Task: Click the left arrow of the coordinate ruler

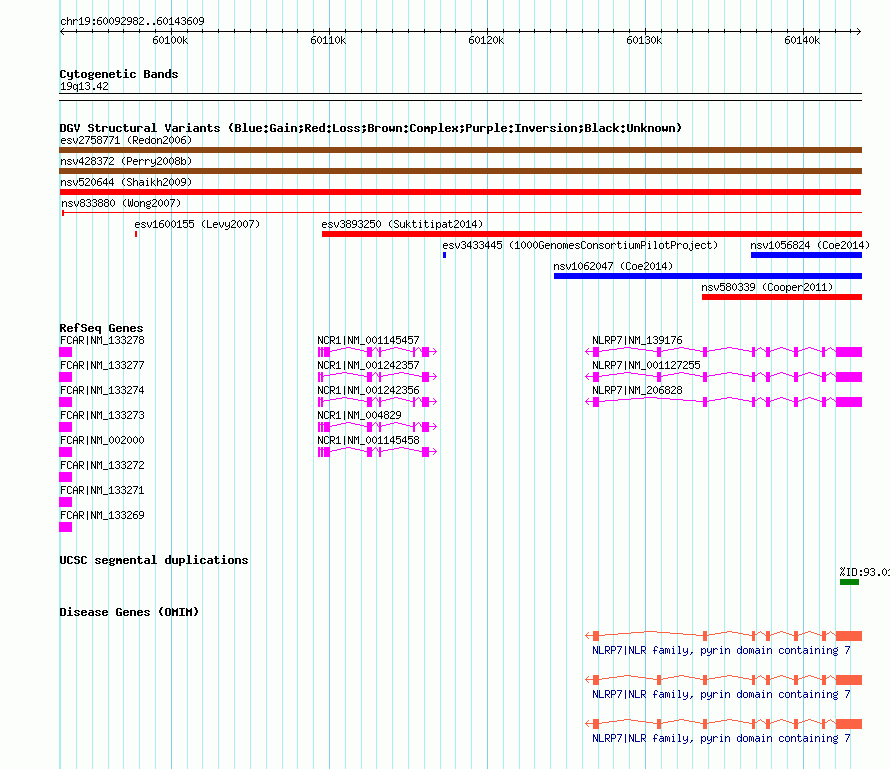Action: click(62, 31)
